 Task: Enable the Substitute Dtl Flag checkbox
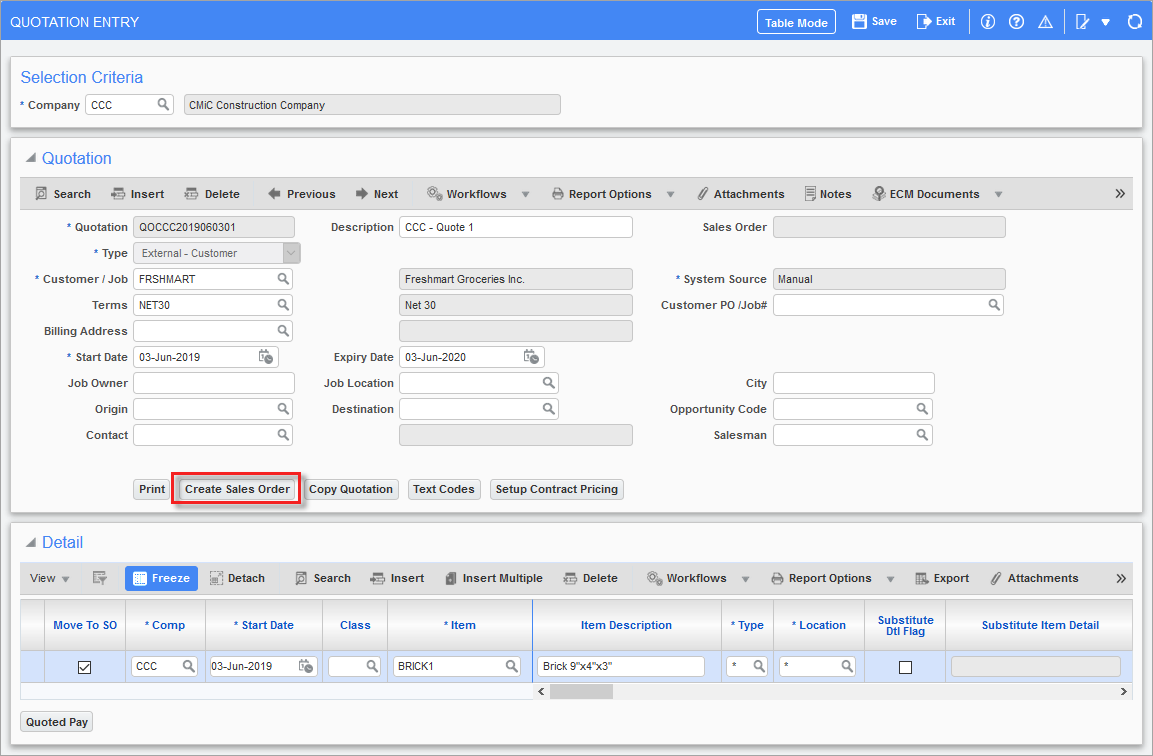click(x=904, y=666)
